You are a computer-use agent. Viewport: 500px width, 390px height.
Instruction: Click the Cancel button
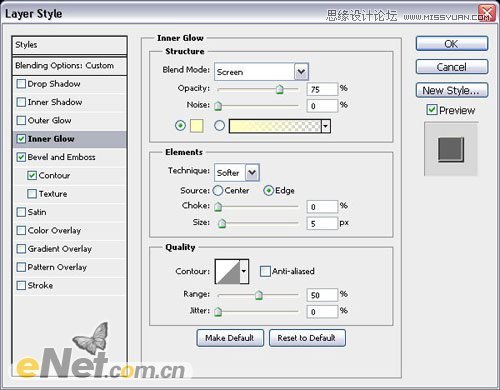pyautogui.click(x=452, y=67)
